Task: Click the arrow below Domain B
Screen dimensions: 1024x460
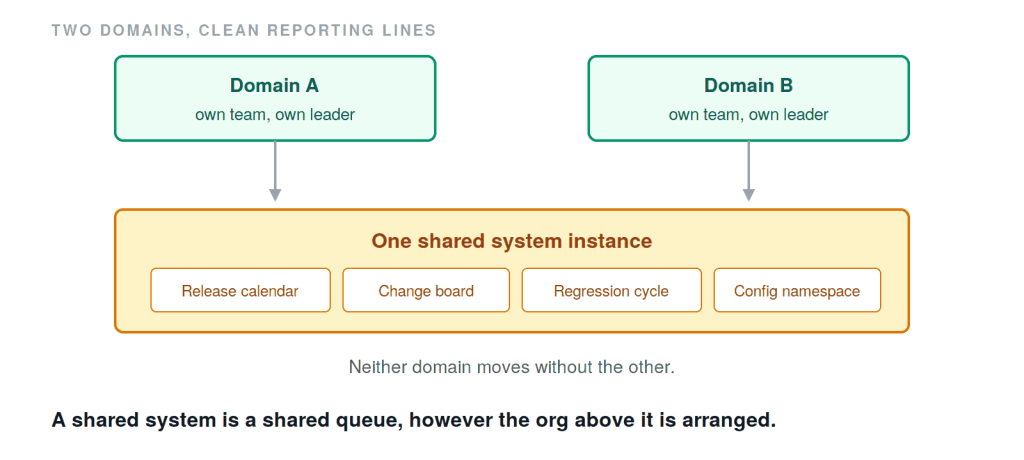Action: pyautogui.click(x=748, y=171)
